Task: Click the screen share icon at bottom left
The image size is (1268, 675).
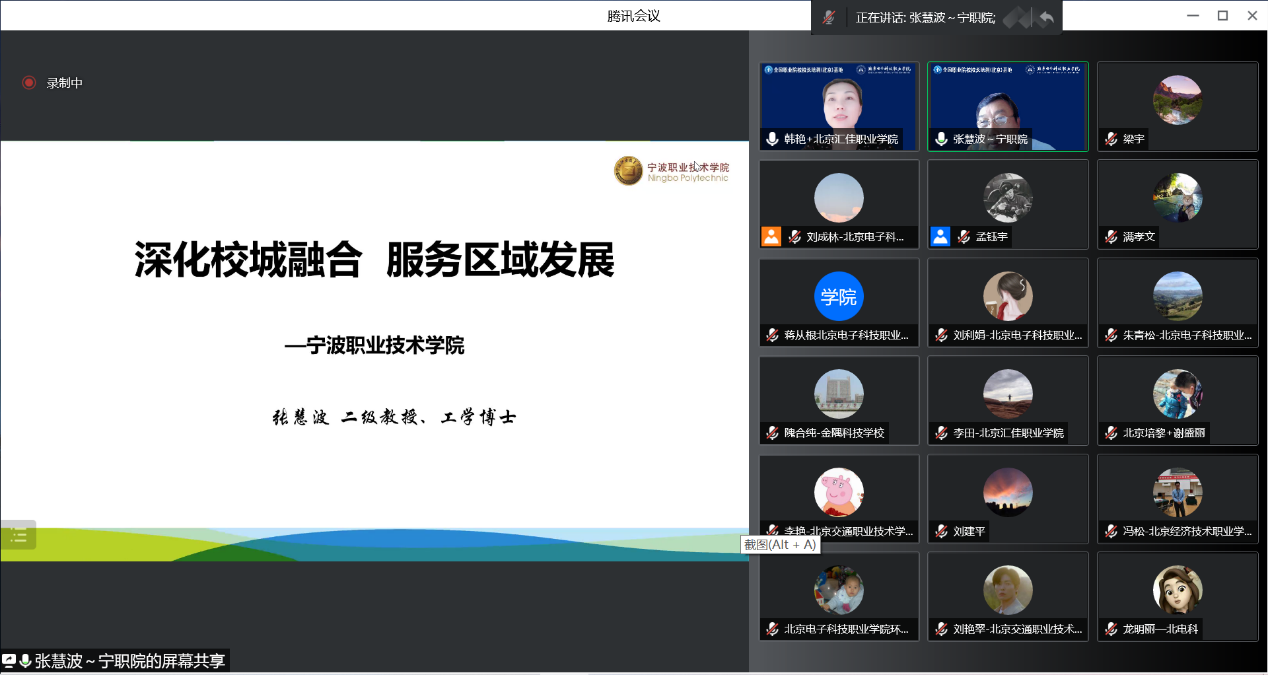Action: click(x=9, y=661)
